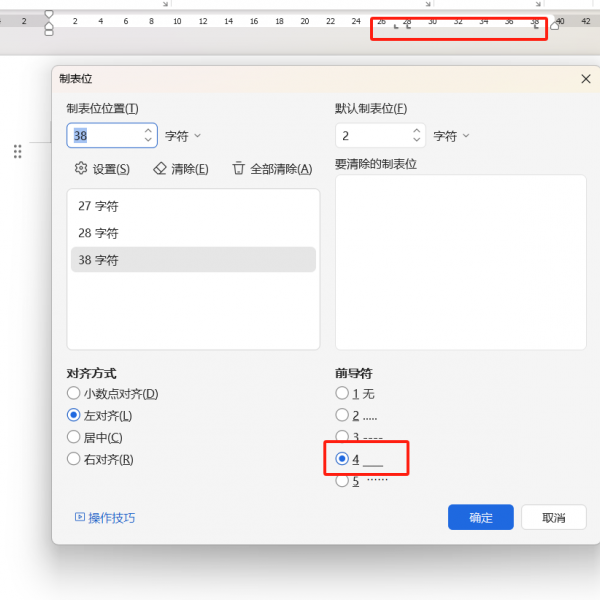
Task: Choose leader option 1 无
Action: coord(343,394)
